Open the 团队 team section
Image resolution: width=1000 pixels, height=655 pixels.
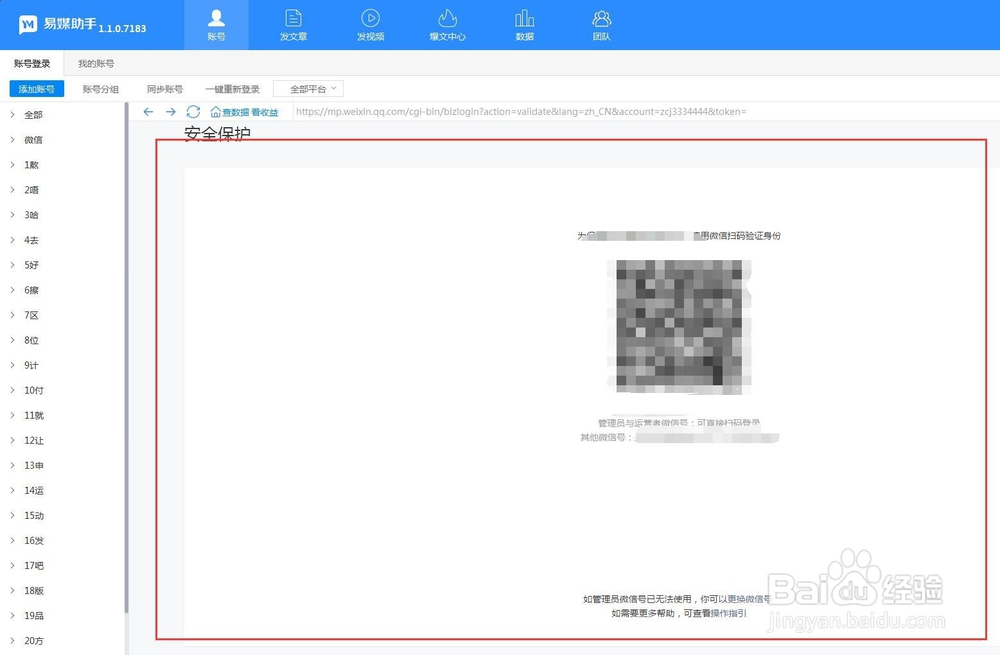pos(601,25)
